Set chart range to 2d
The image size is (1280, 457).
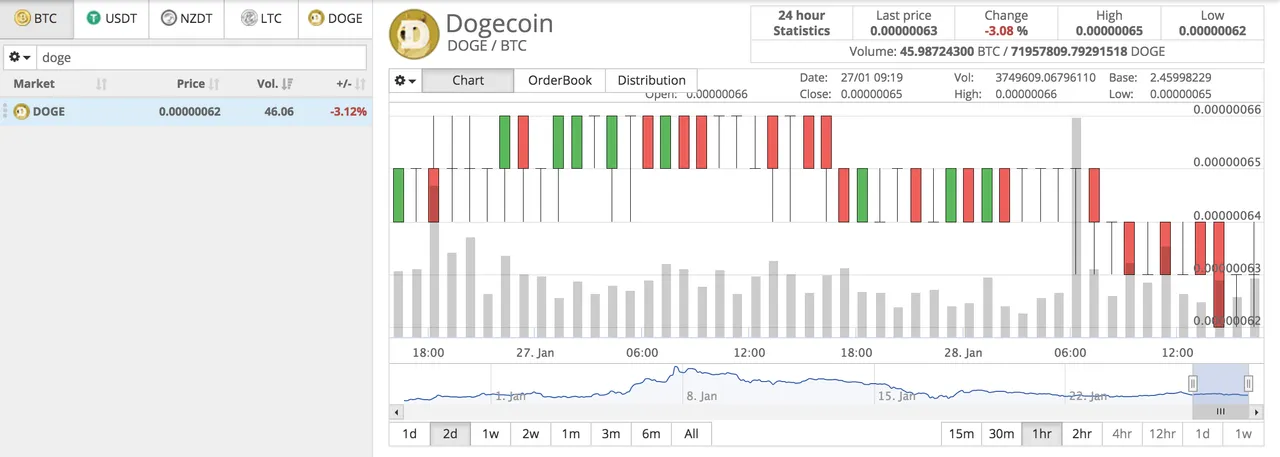450,434
